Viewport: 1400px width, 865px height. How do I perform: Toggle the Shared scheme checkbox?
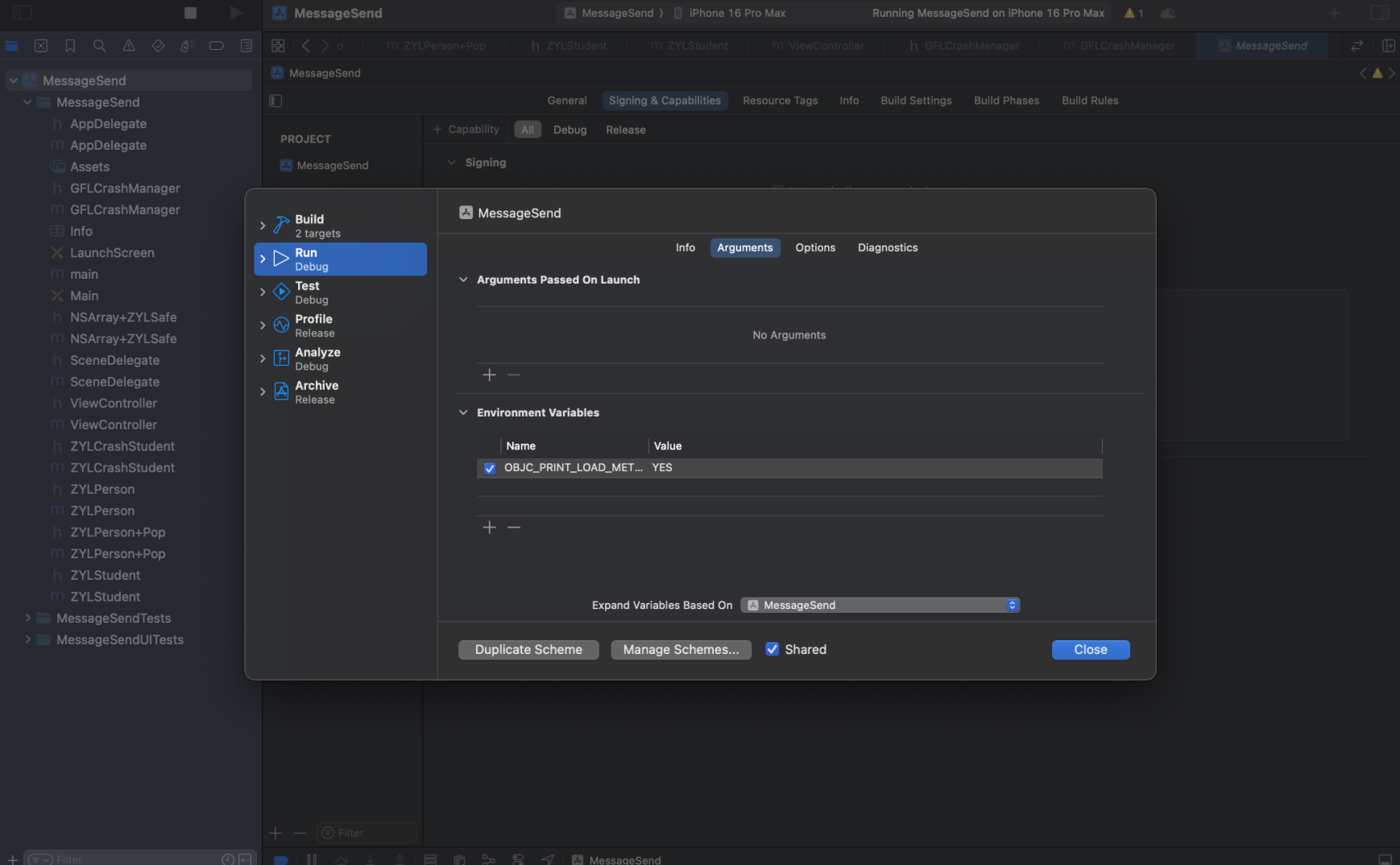click(772, 649)
